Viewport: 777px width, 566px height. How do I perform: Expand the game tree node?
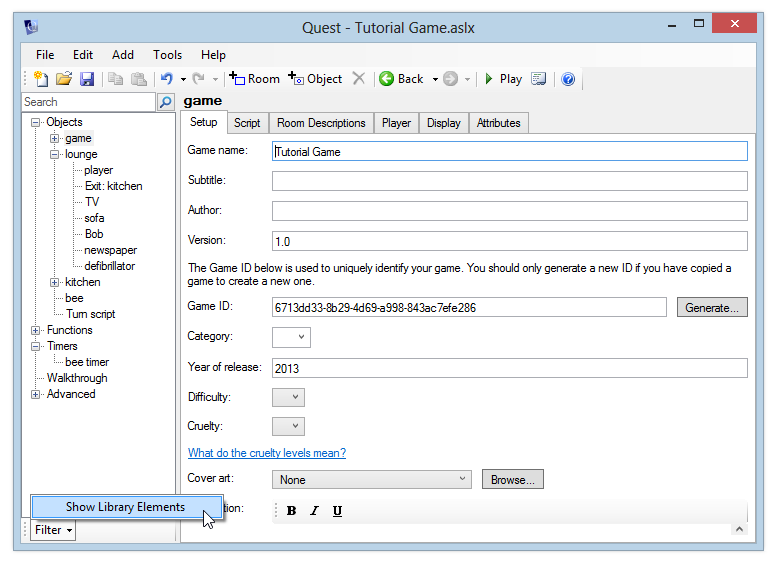(55, 138)
